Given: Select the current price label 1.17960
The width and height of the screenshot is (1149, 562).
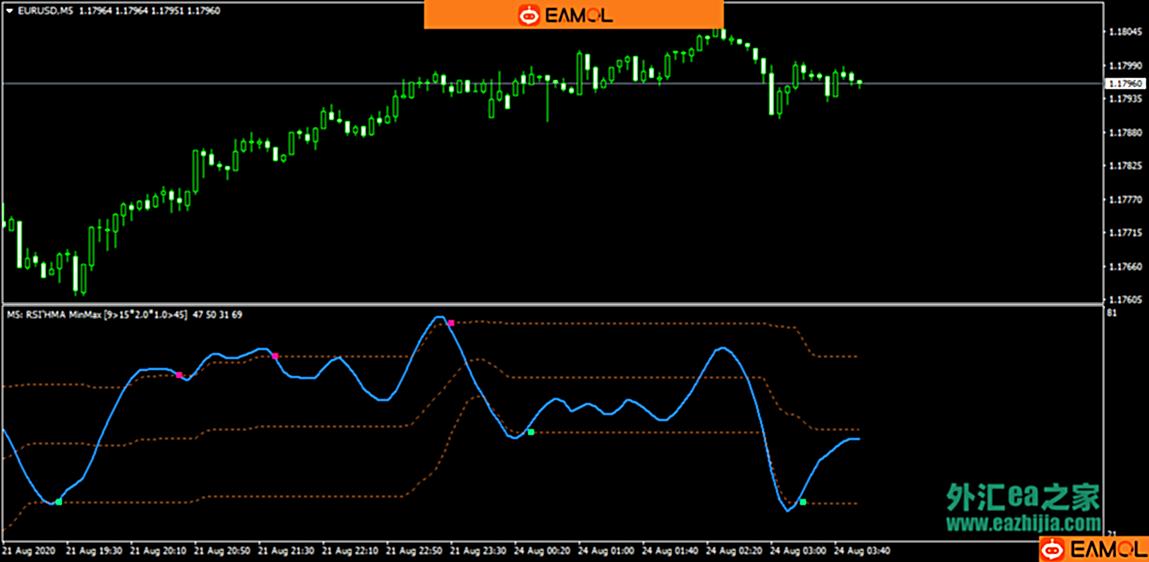Looking at the screenshot, I should tap(1125, 84).
